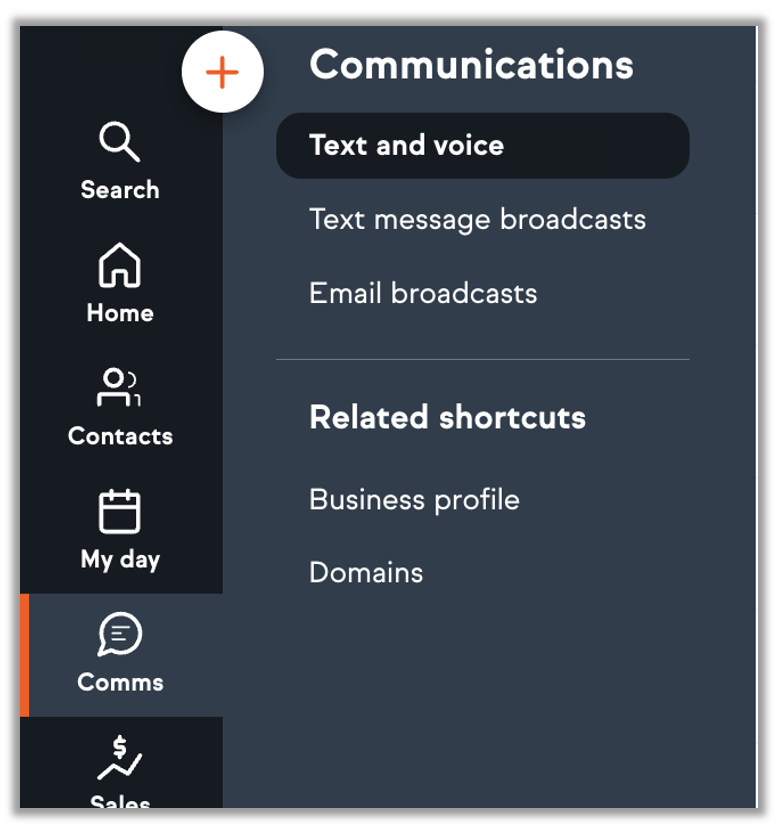The image size is (780, 832).
Task: Select the Comms chat bubble icon
Action: pyautogui.click(x=120, y=635)
